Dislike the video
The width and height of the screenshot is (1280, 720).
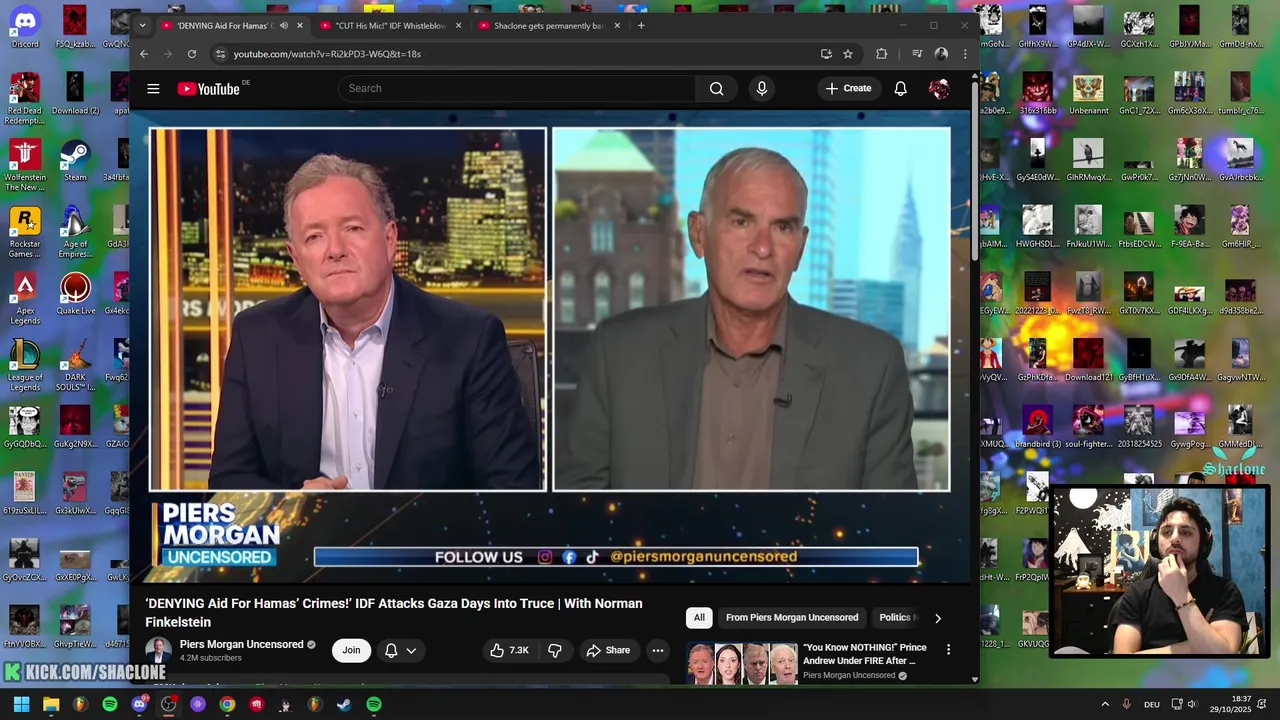pos(555,650)
